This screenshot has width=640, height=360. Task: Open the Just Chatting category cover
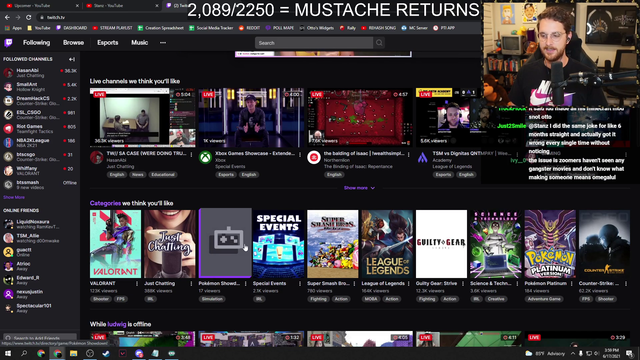[x=170, y=244]
